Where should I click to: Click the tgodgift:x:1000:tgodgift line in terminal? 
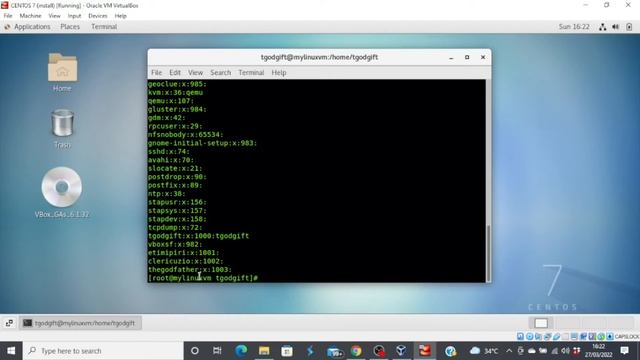click(x=198, y=236)
